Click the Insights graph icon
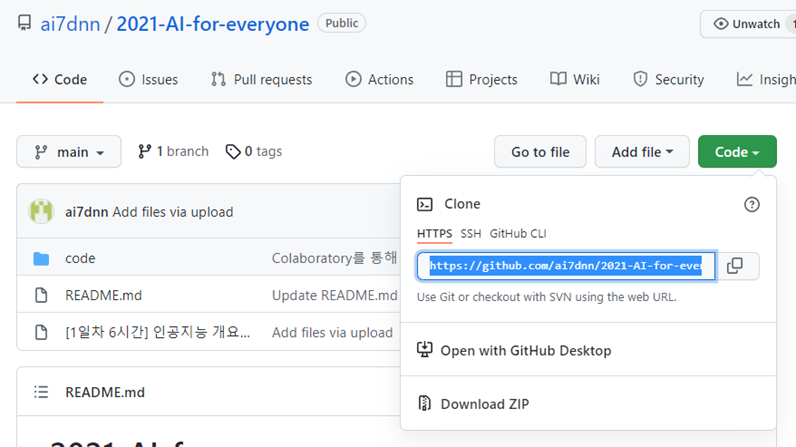 (x=745, y=79)
